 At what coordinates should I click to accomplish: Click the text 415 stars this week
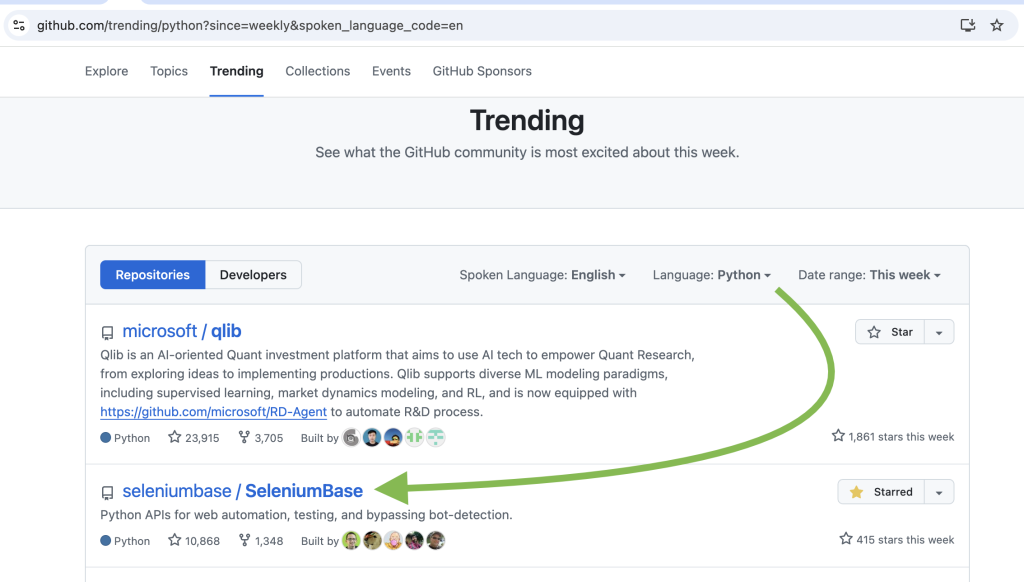897,540
